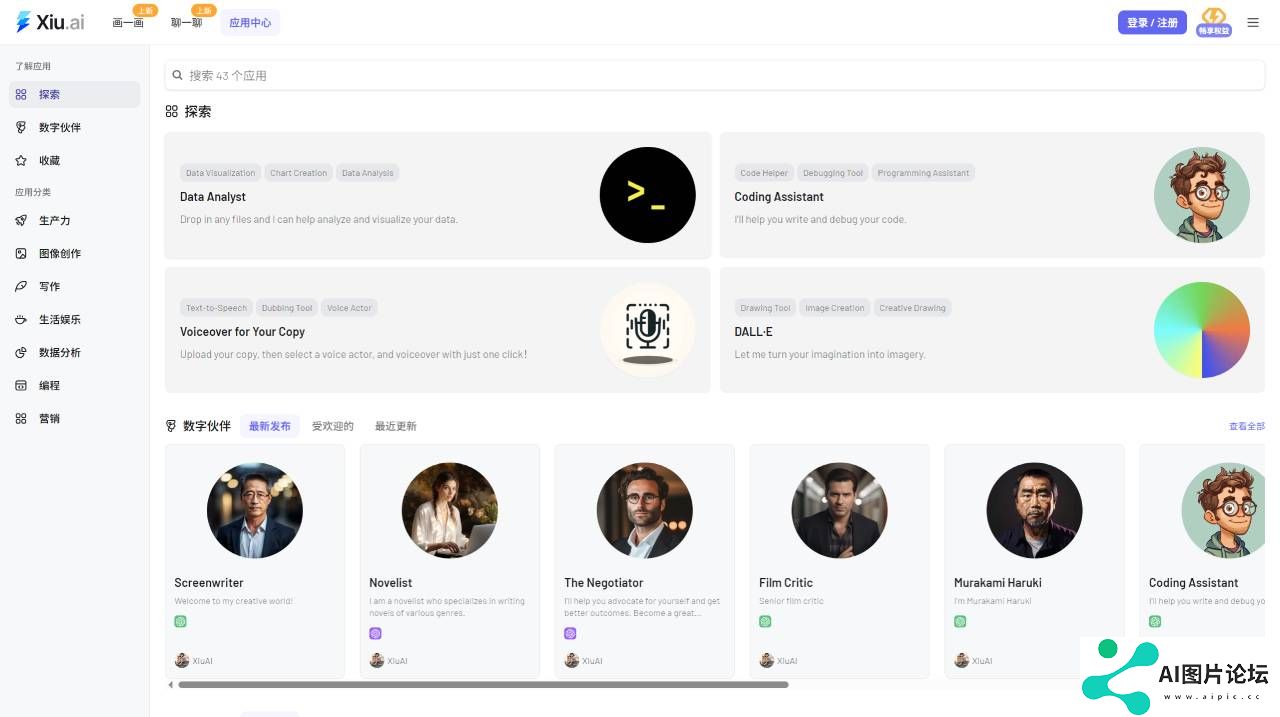Click the 查看全部 link
Screen dimensions: 1280x717
(1247, 426)
